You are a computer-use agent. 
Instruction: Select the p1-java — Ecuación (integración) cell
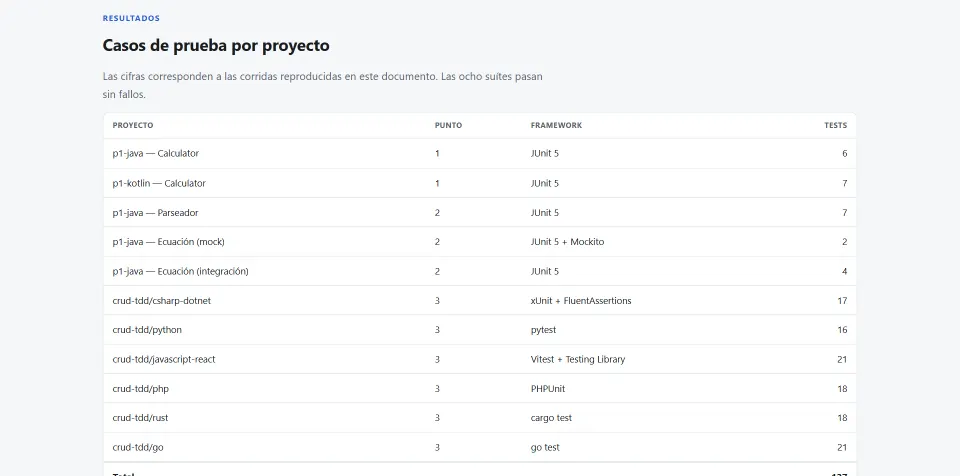(181, 271)
